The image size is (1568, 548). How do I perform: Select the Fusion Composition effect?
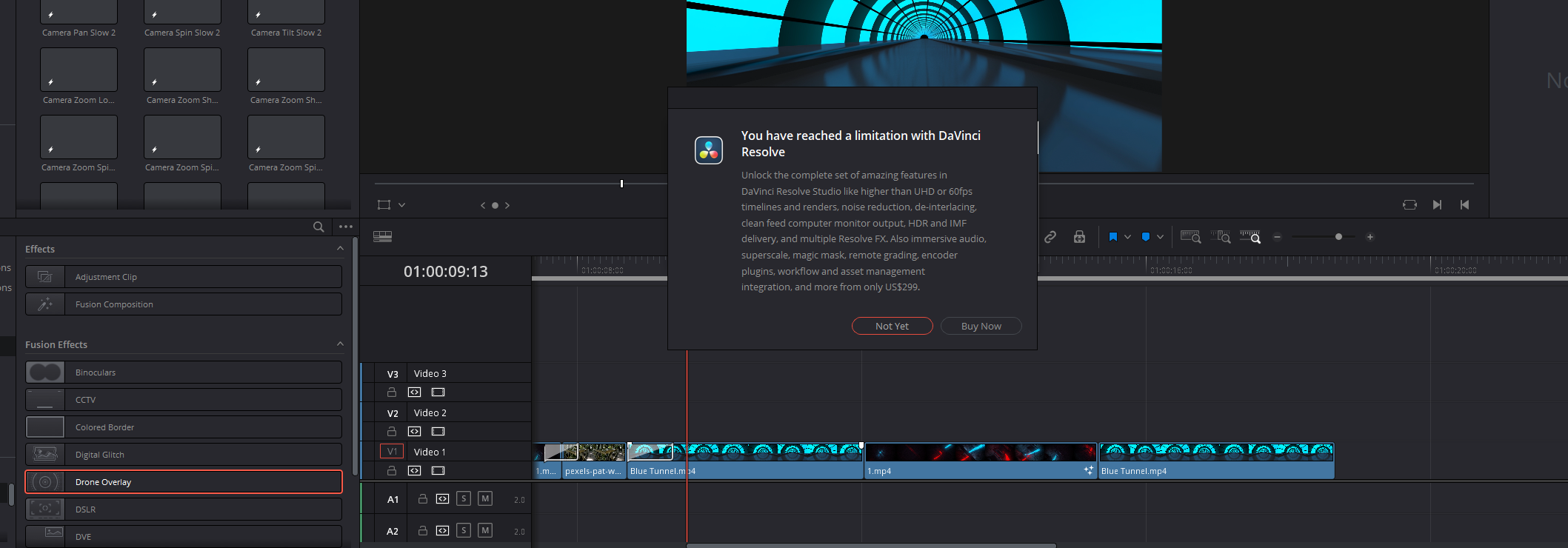coord(184,304)
